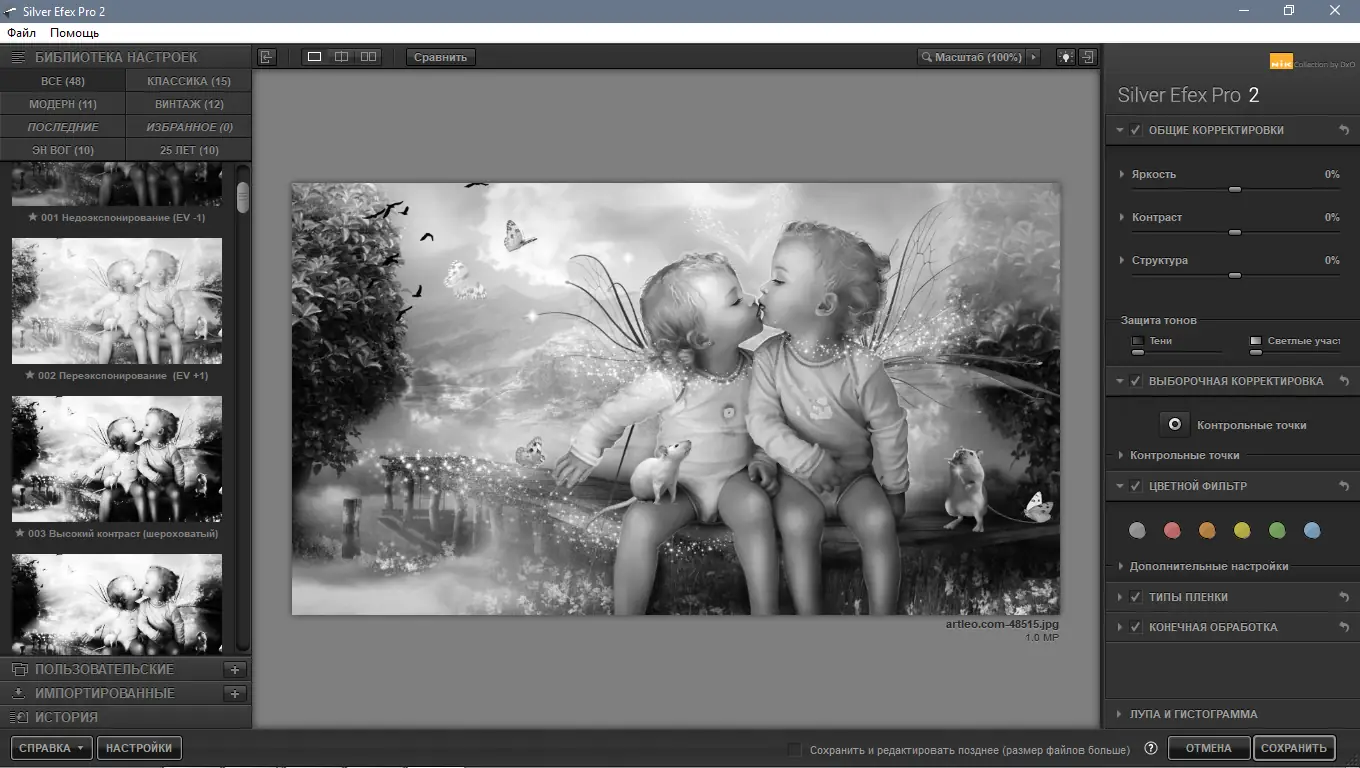The width and height of the screenshot is (1360, 768).
Task: Select preset 002 Переэкспонирование thumbnail
Action: pos(116,301)
